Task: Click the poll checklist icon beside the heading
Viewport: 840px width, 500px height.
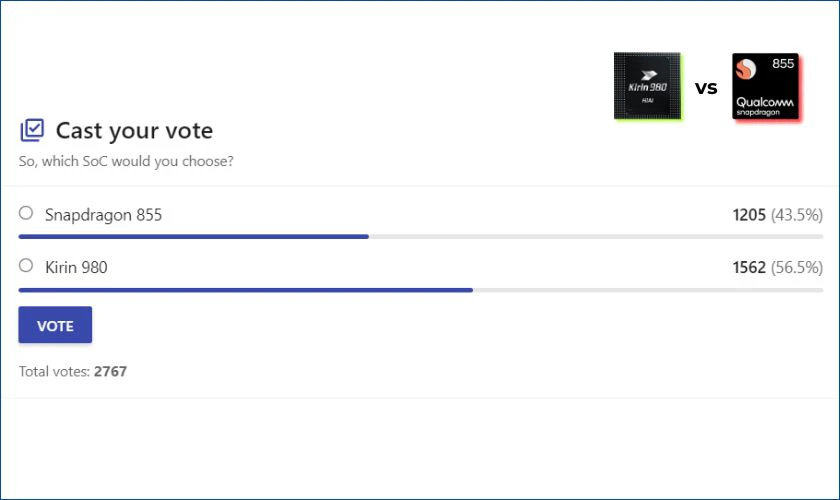Action: (x=32, y=131)
